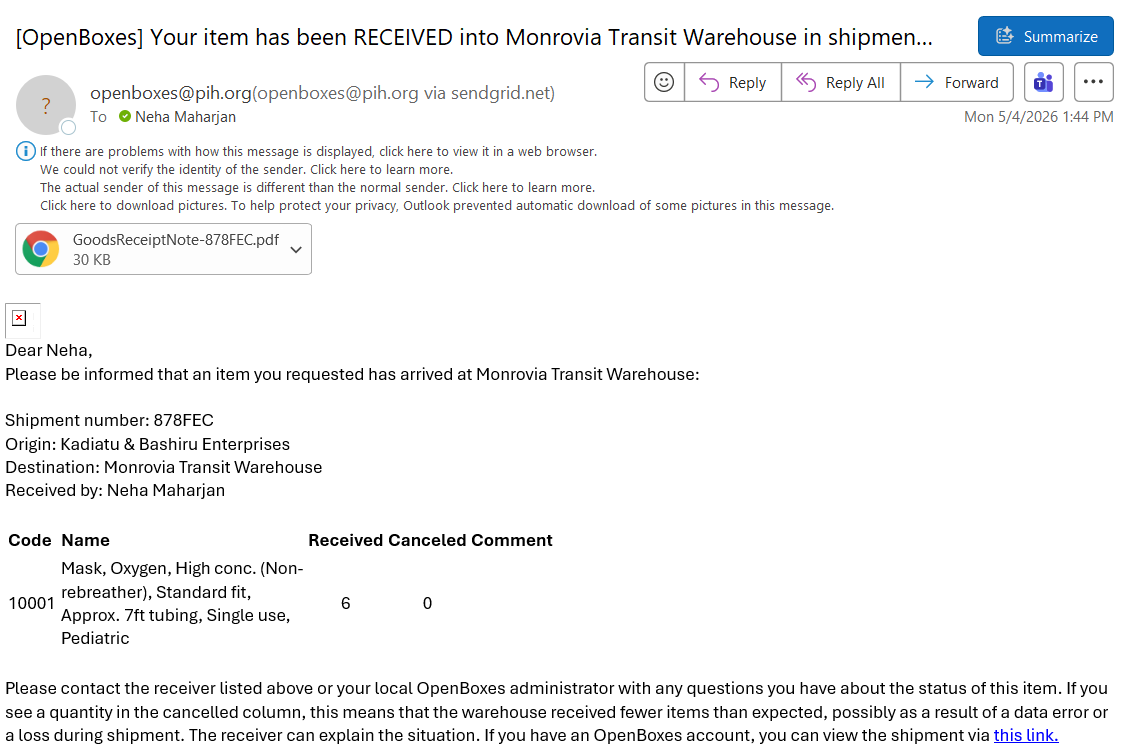
Task: Click the info icon beside message warnings
Action: (x=25, y=151)
